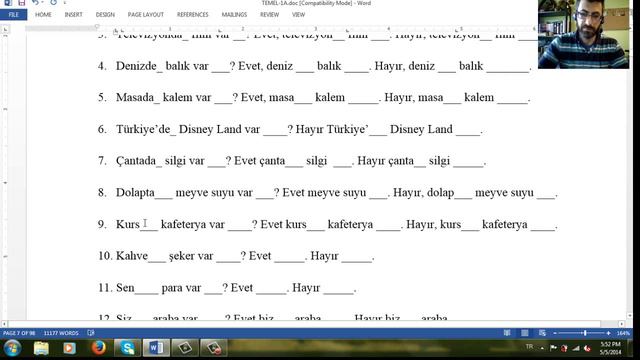Click the taskbar clock showing 5:52 PM
Image resolution: width=640 pixels, height=360 pixels.
(x=611, y=348)
